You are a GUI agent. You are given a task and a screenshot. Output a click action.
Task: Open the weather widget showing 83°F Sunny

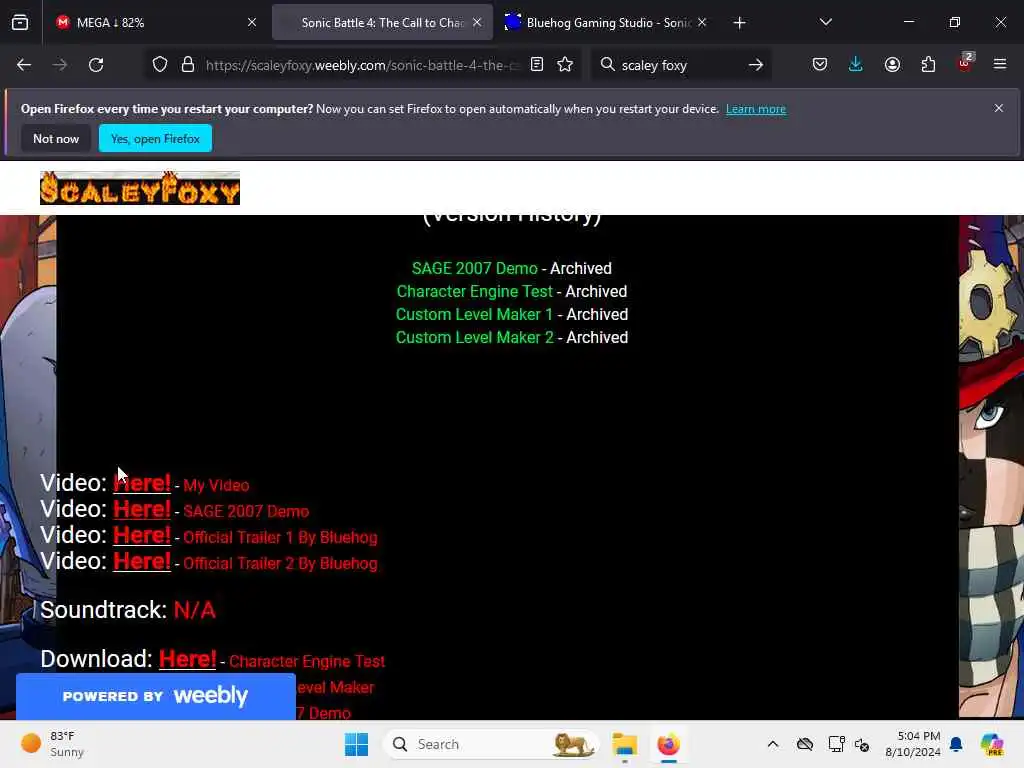(x=54, y=744)
